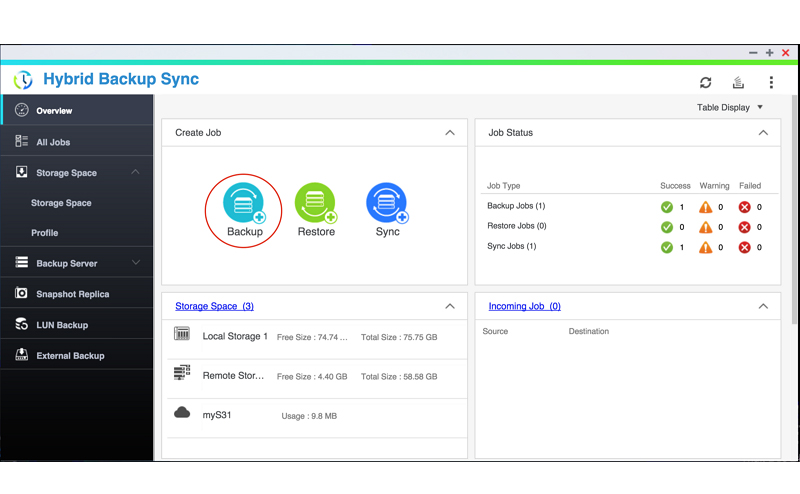
Task: Go to the Overview page
Action: pyautogui.click(x=77, y=110)
